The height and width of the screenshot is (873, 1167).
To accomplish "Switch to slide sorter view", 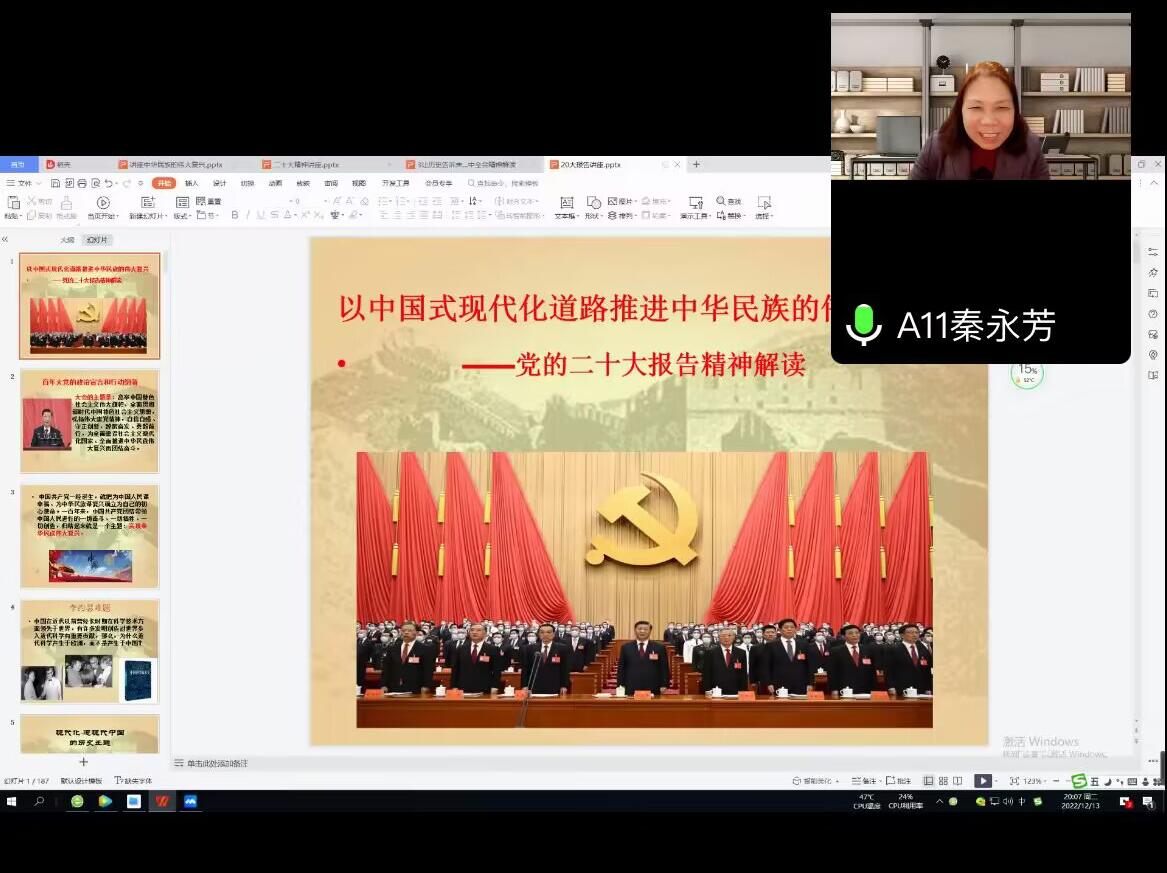I will pos(943,781).
